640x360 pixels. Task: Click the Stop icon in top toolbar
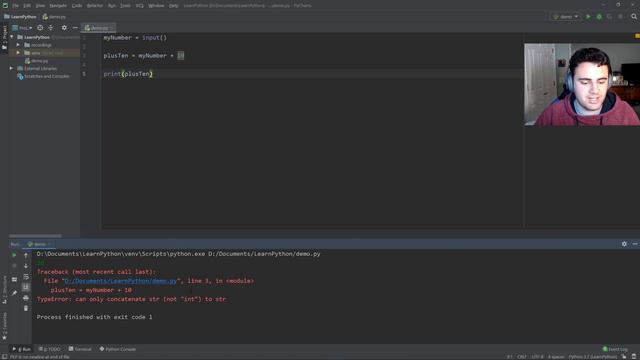(x=620, y=17)
